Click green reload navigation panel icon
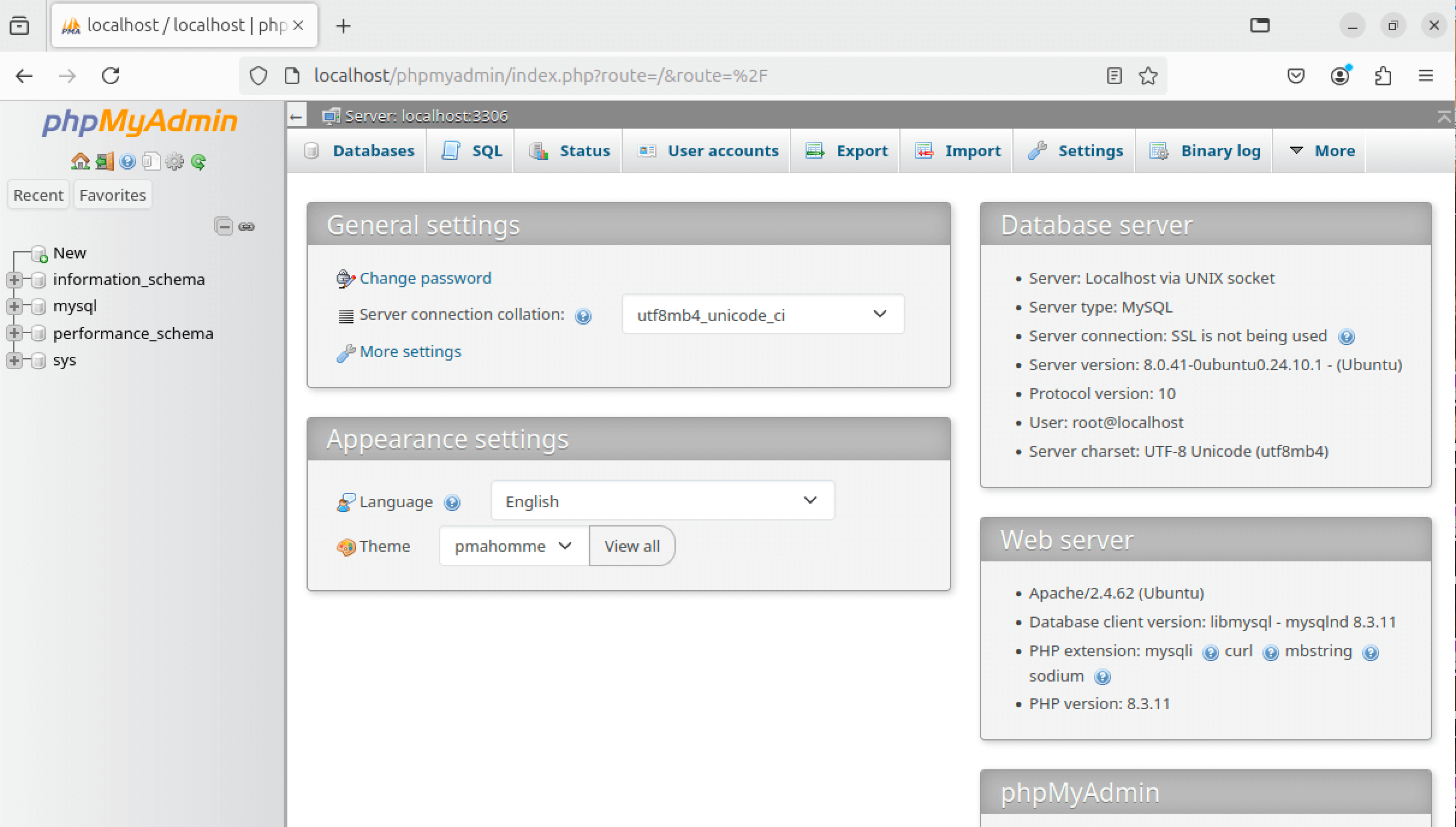1456x827 pixels. (198, 161)
